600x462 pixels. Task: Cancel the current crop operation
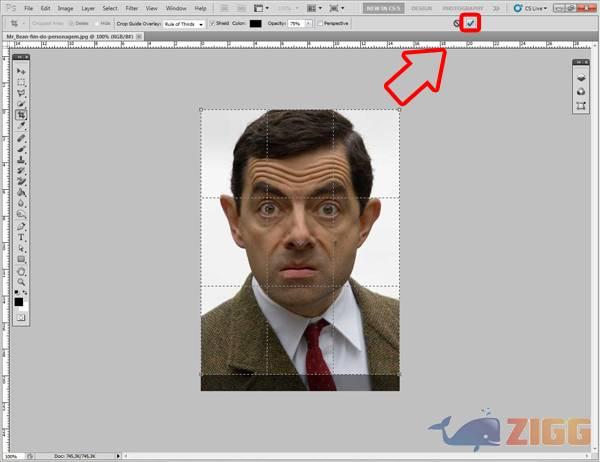[457, 23]
